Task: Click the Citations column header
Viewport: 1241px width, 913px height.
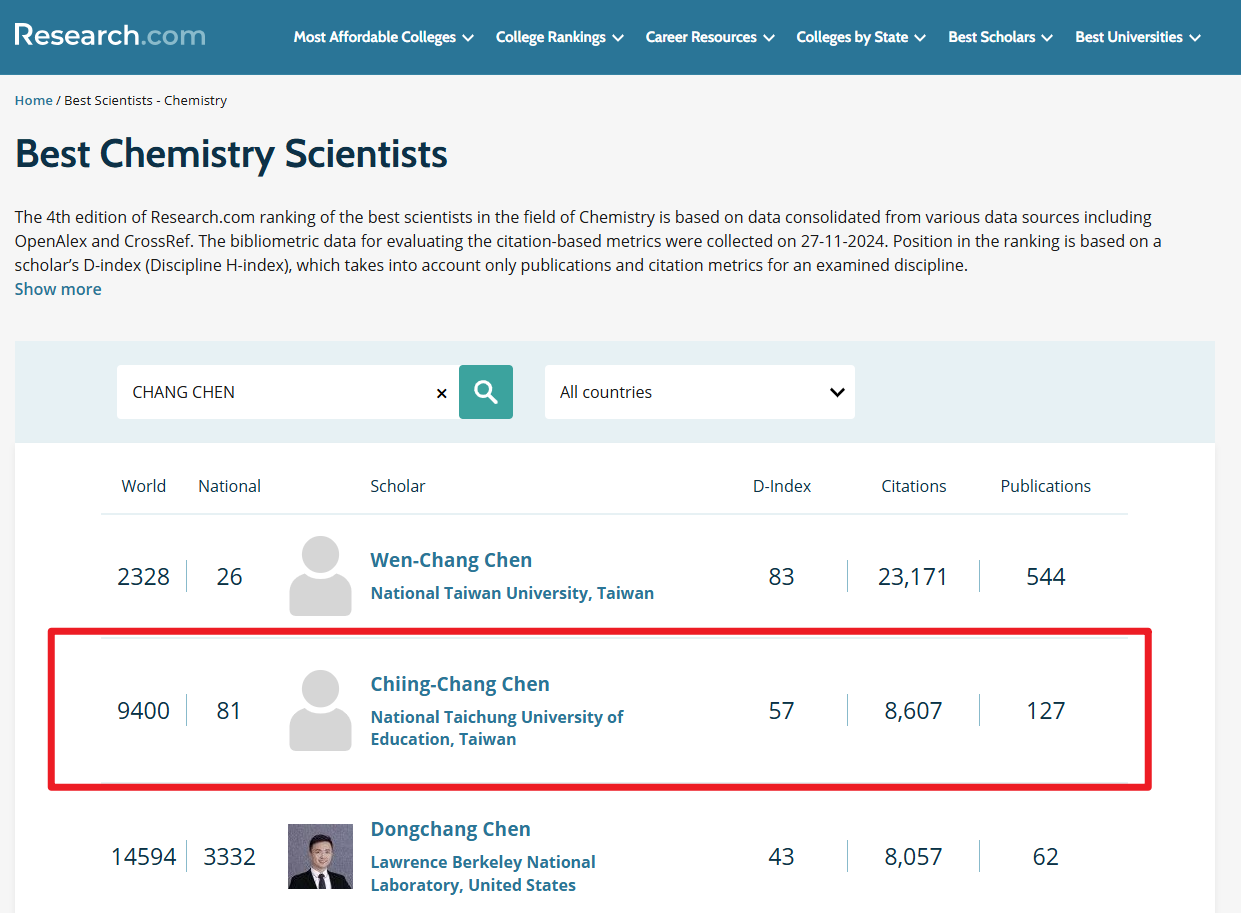Action: pos(914,486)
